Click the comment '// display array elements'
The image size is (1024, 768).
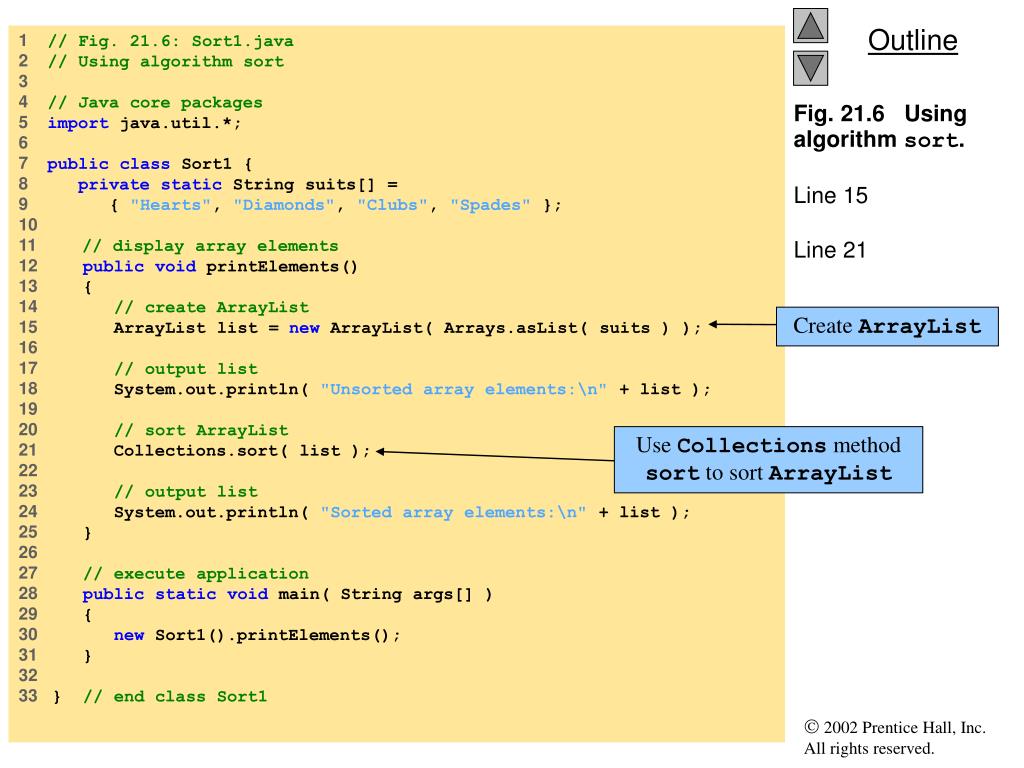(210, 246)
